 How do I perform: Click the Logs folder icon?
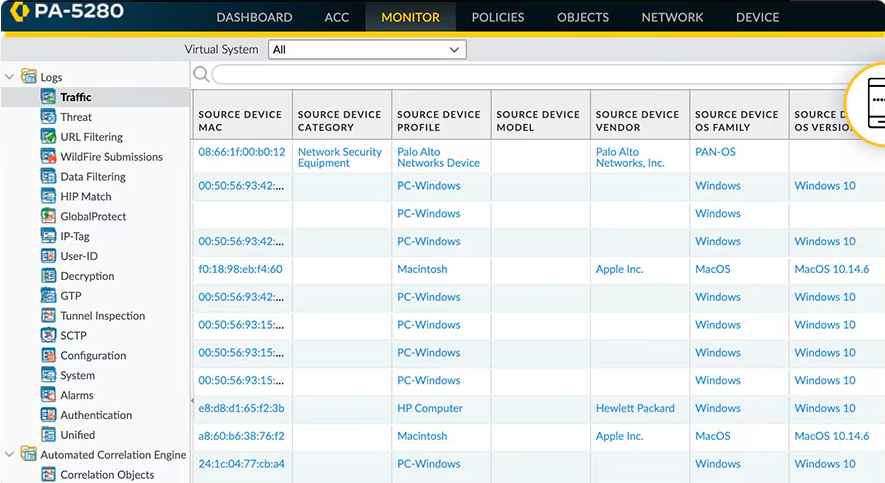(29, 76)
